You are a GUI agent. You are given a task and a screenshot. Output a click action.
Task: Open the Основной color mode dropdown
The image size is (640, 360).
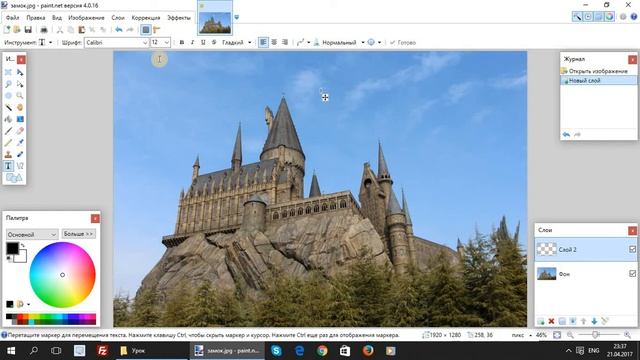(32, 234)
